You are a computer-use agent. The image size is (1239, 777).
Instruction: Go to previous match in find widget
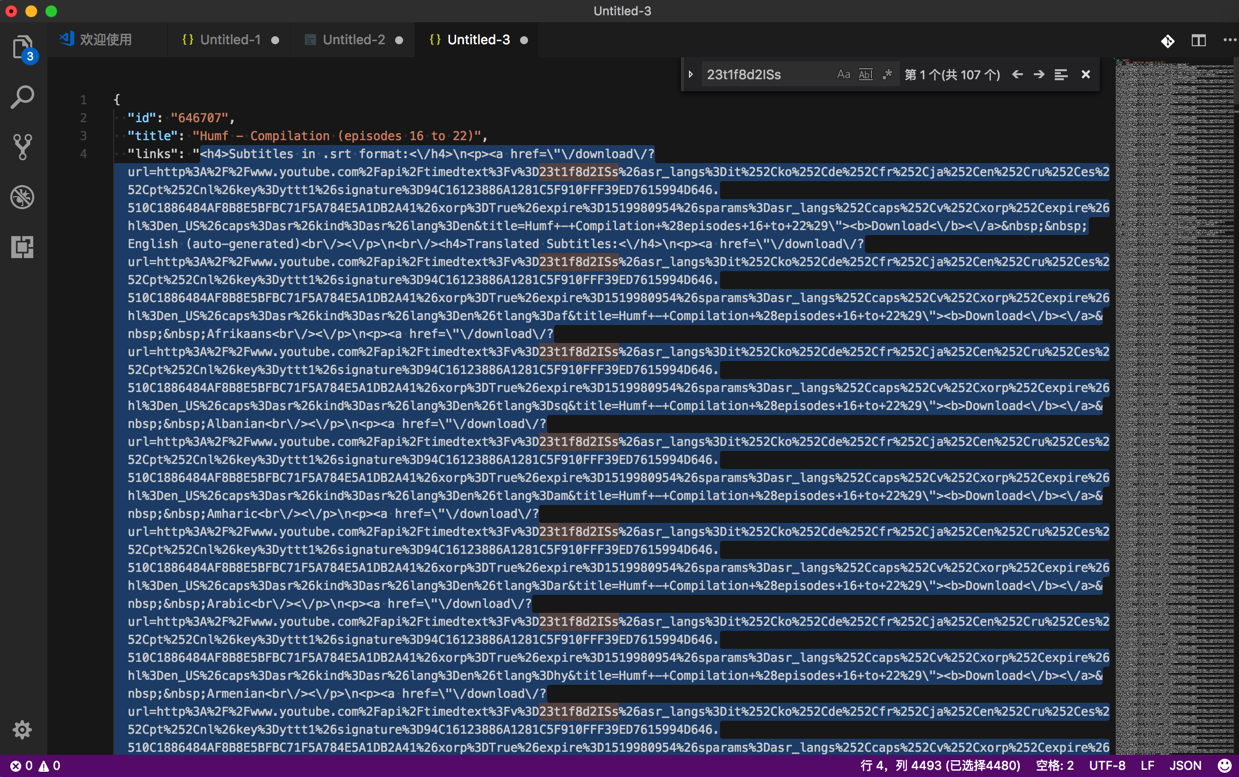(x=1017, y=75)
